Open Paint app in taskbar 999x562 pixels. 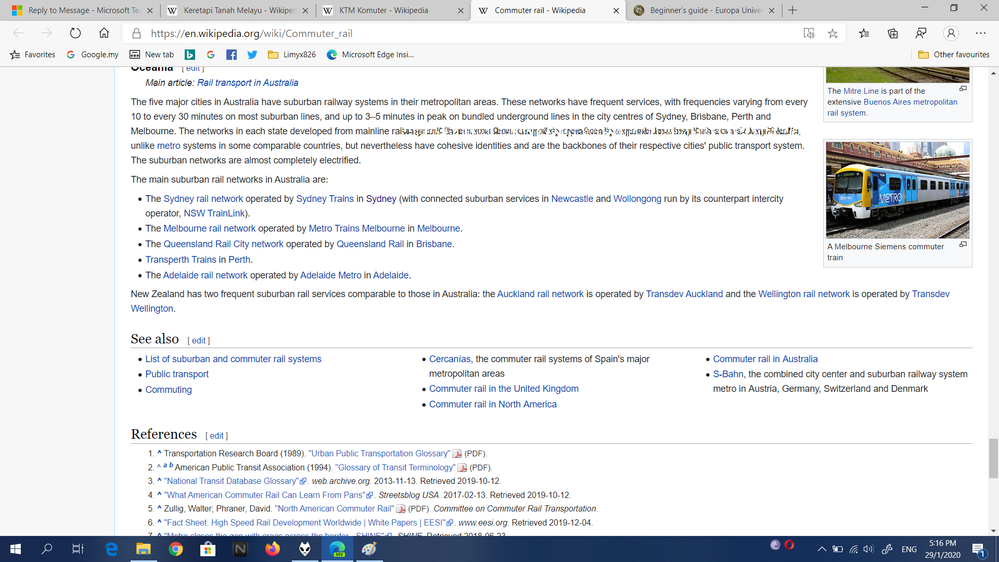pyautogui.click(x=370, y=549)
